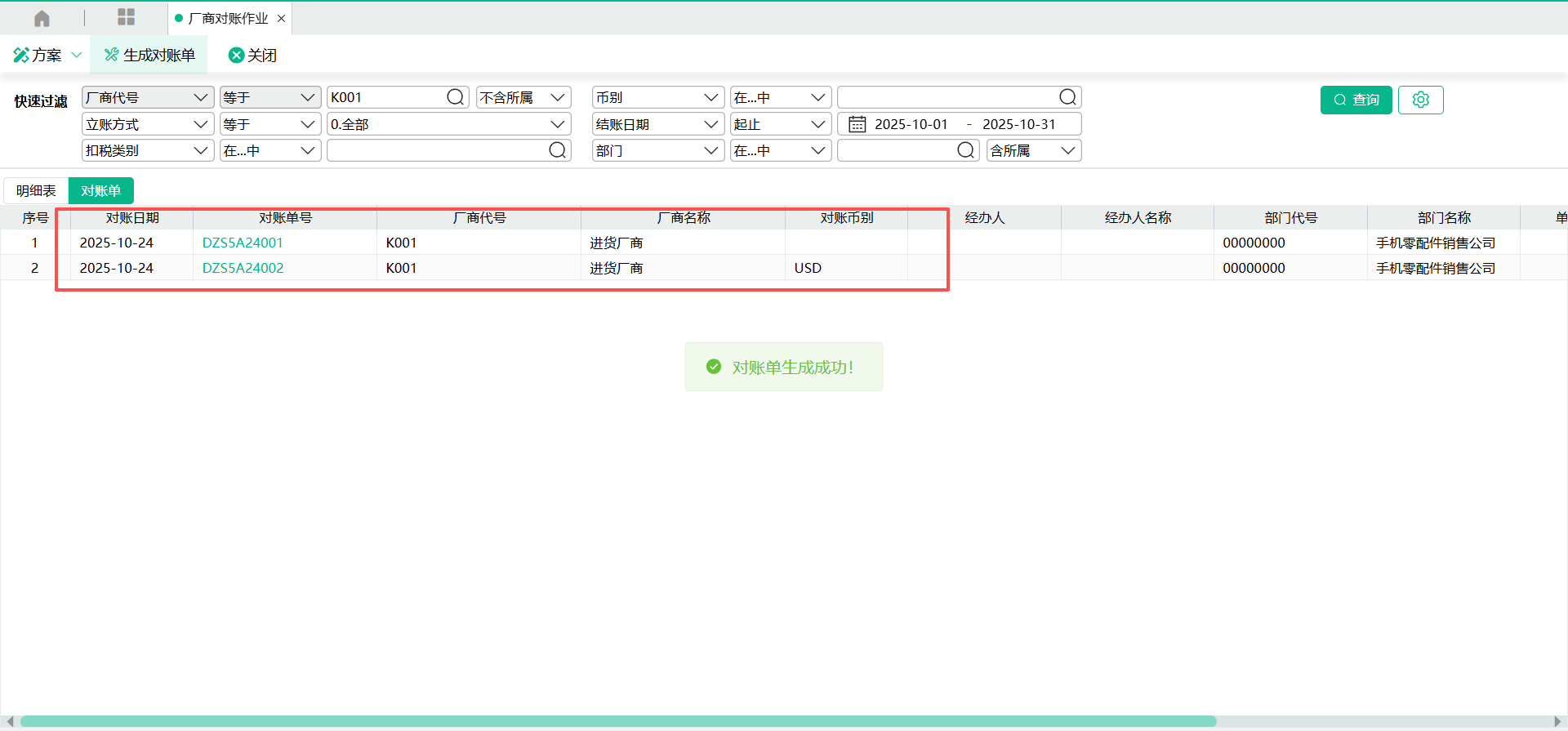Screen dimensions: 1568x731
Task: Switch to the 明细表 tab
Action: 36,190
